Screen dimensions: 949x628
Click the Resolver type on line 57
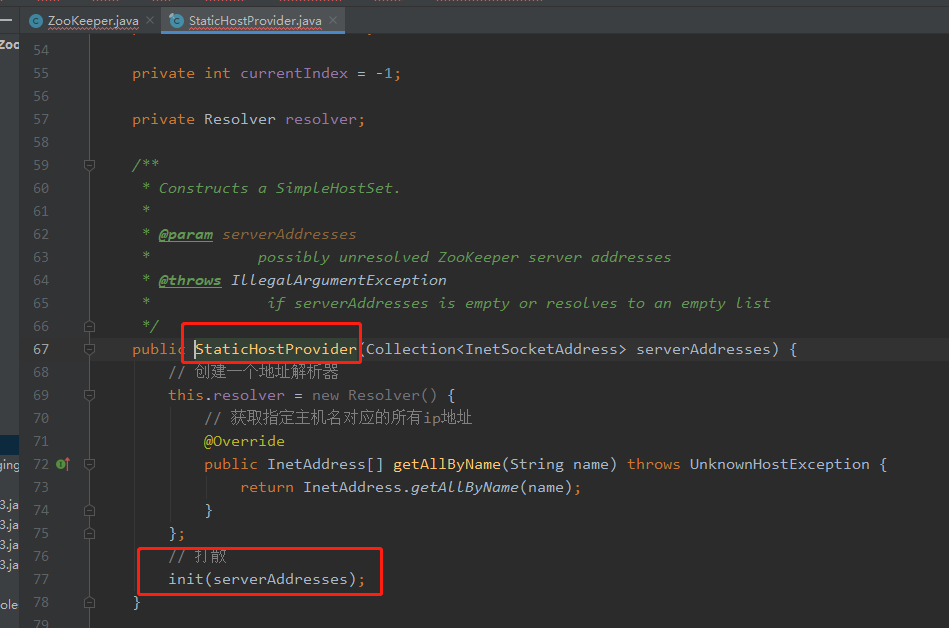pyautogui.click(x=240, y=119)
